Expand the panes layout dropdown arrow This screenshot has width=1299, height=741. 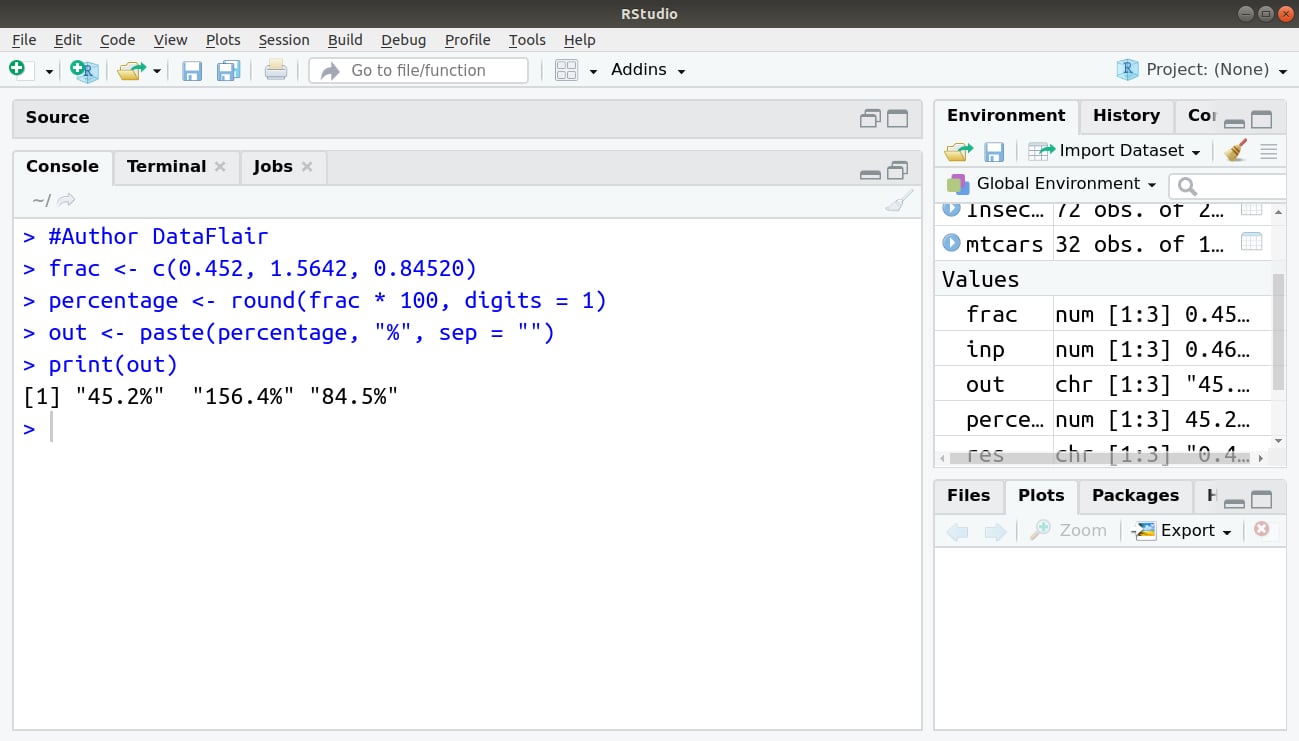[593, 71]
